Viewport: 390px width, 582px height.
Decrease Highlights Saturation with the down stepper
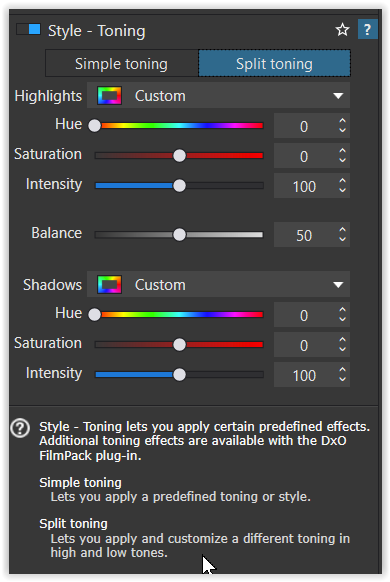[x=343, y=160]
